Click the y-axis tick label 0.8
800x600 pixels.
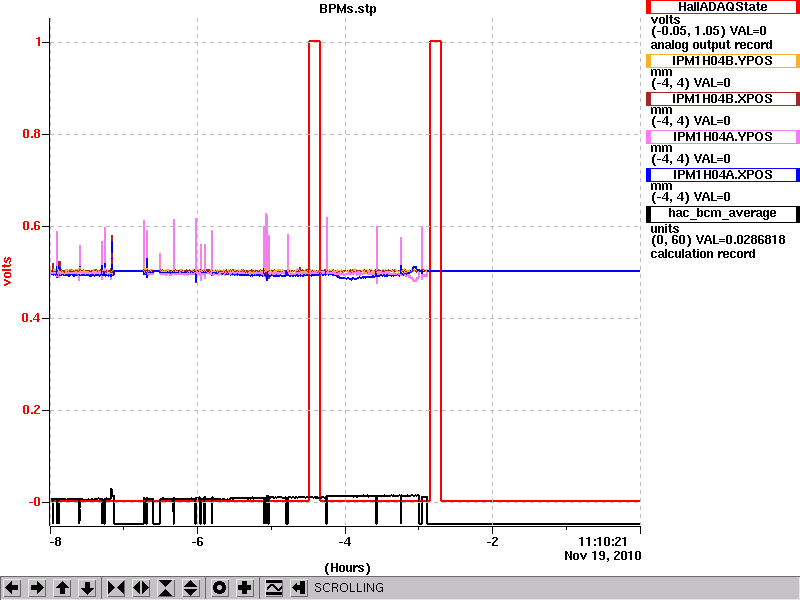pos(32,134)
